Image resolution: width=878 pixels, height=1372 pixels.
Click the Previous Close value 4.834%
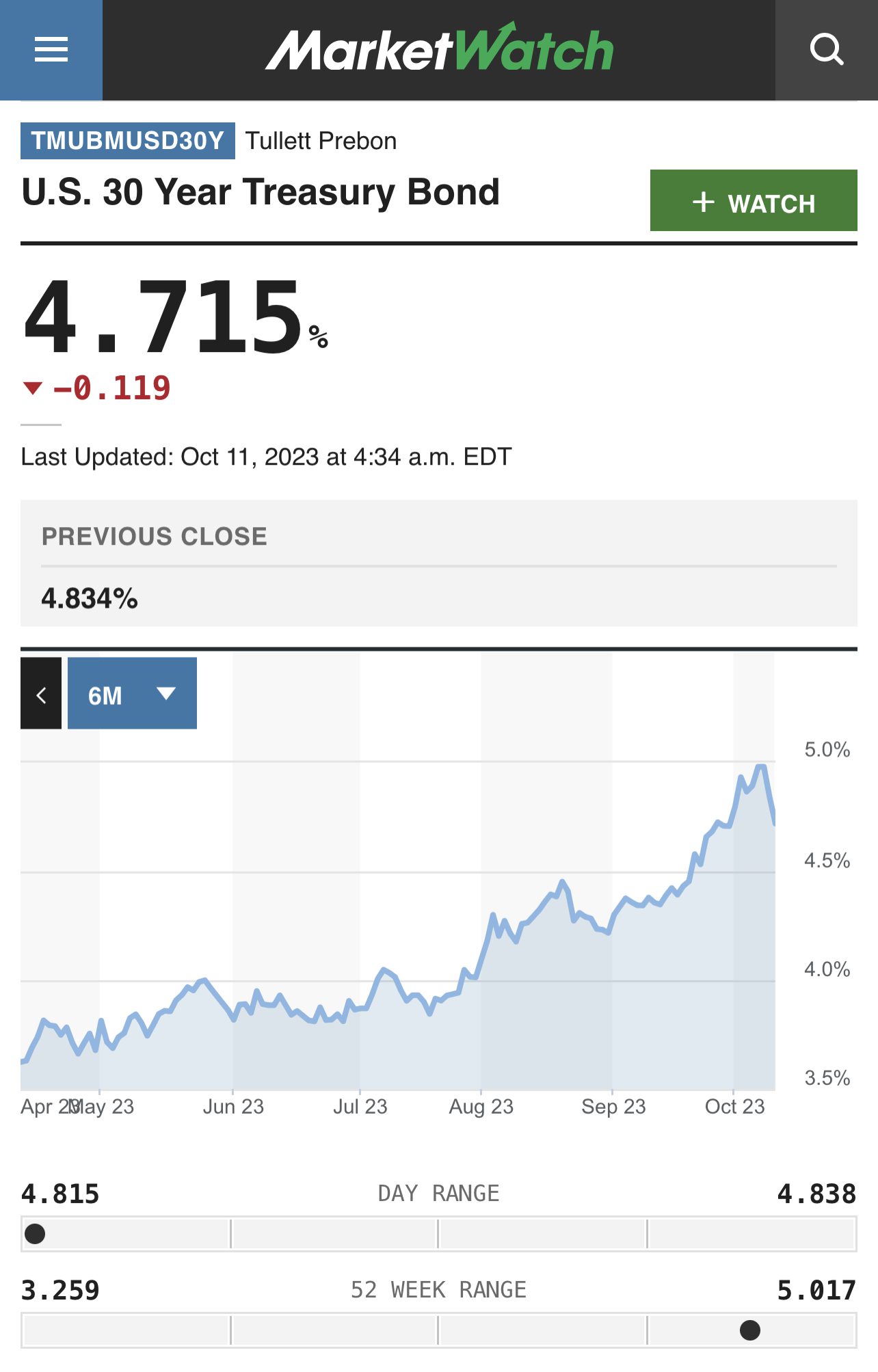pos(90,599)
